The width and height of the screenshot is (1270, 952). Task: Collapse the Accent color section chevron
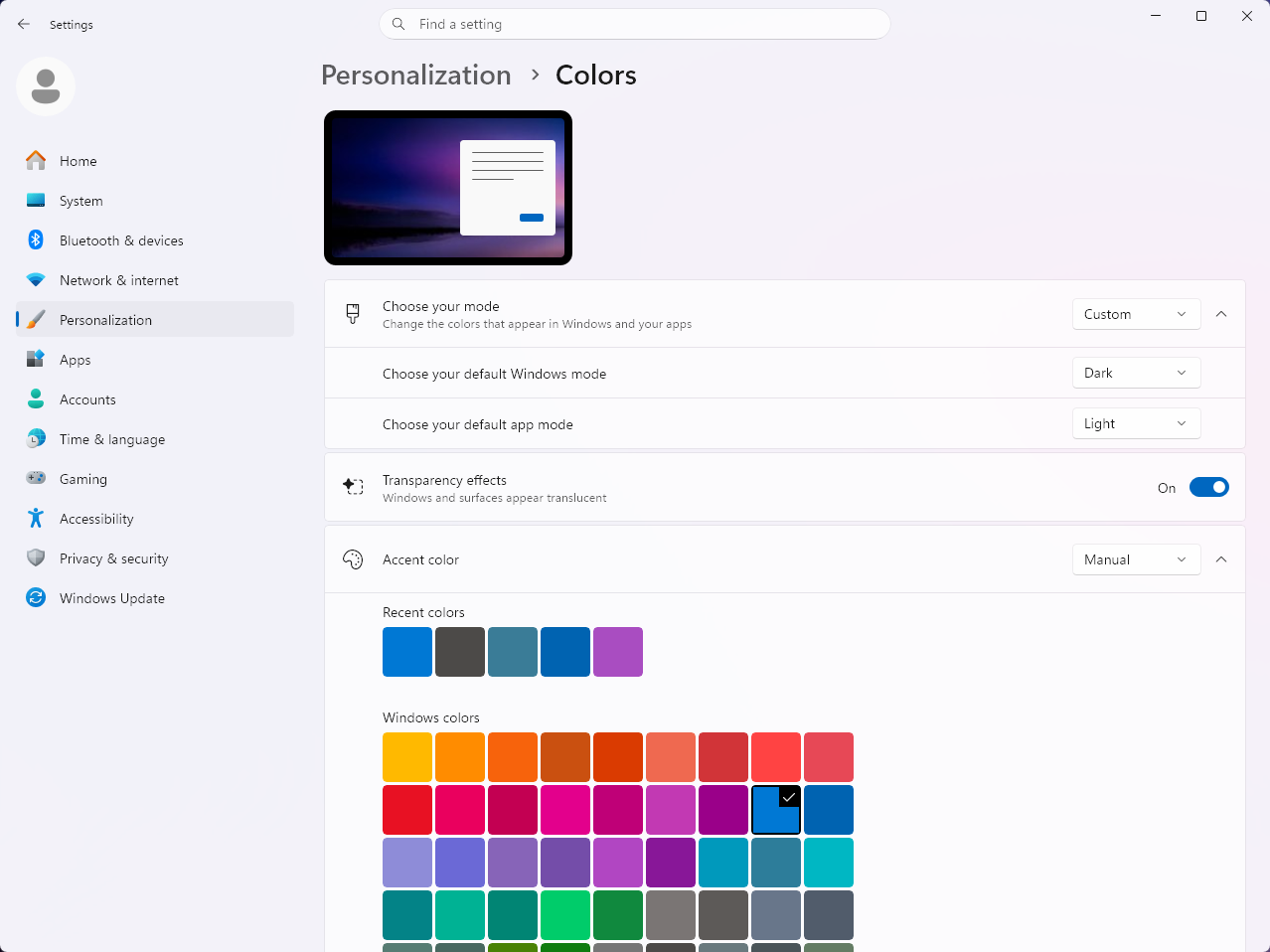tap(1221, 559)
